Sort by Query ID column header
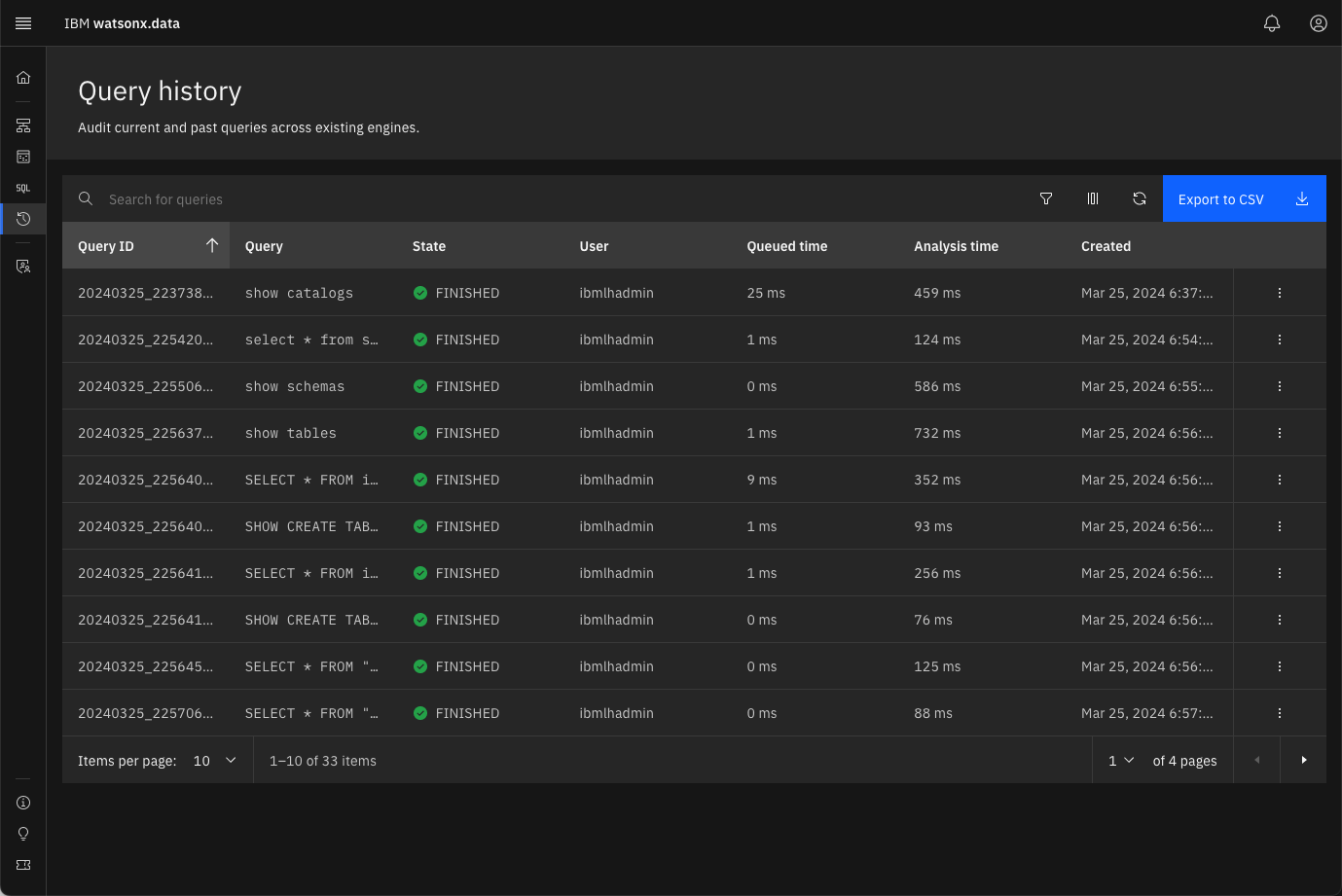 coord(146,246)
